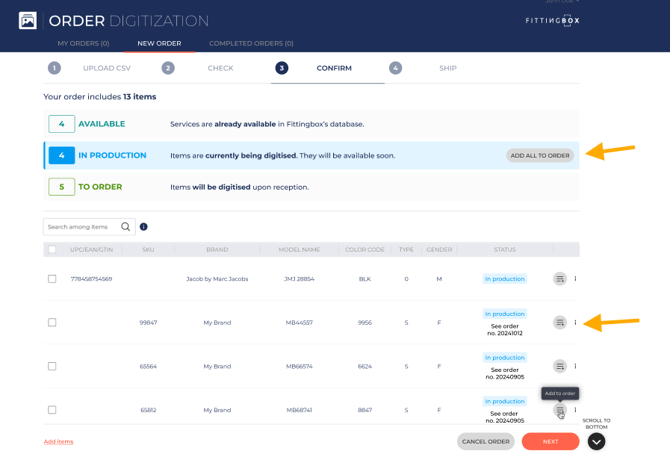
Task: Open the Completed Orders tab
Action: pos(251,44)
